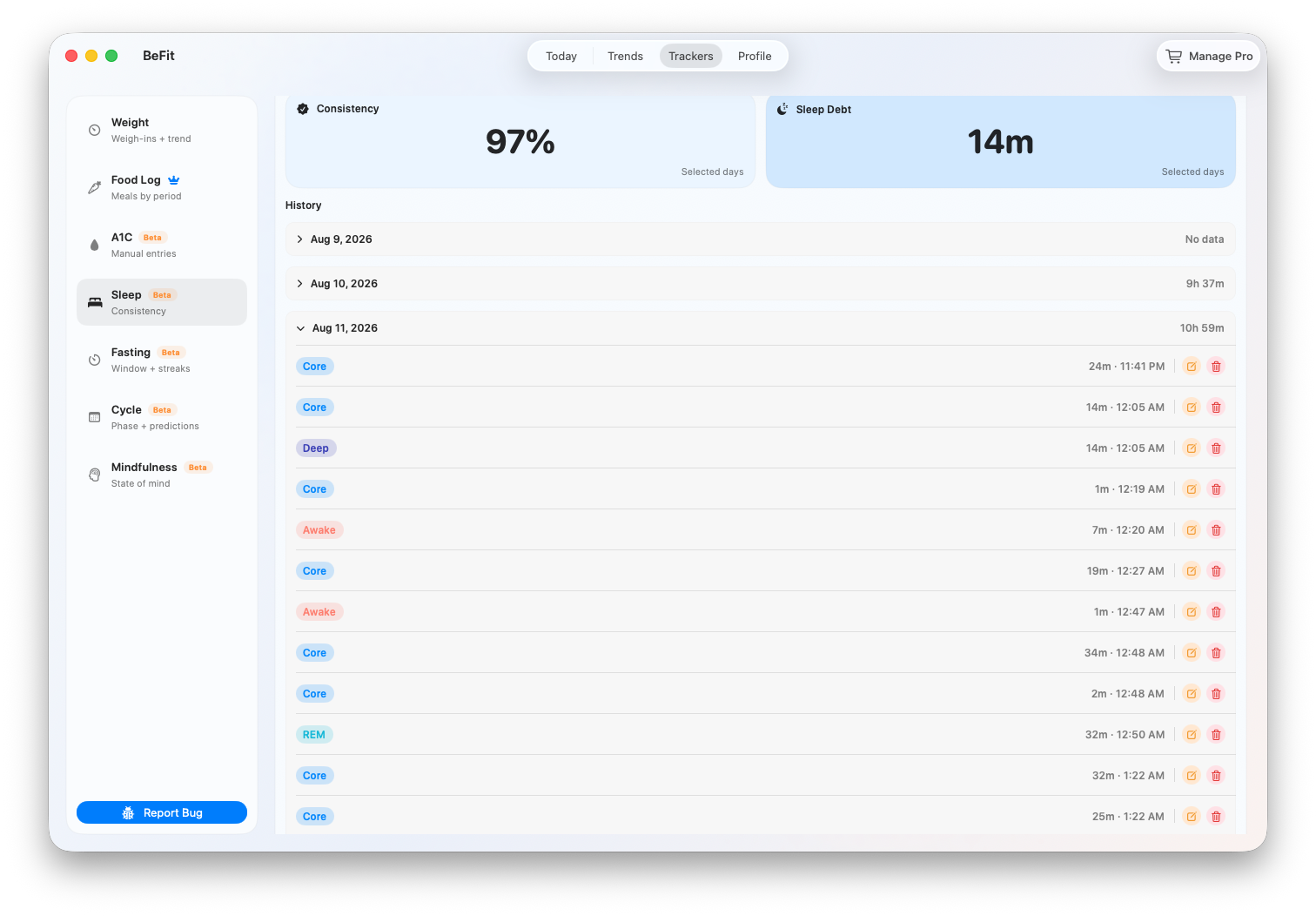Edit the Deep sleep entry
1316x916 pixels.
coord(1192,448)
